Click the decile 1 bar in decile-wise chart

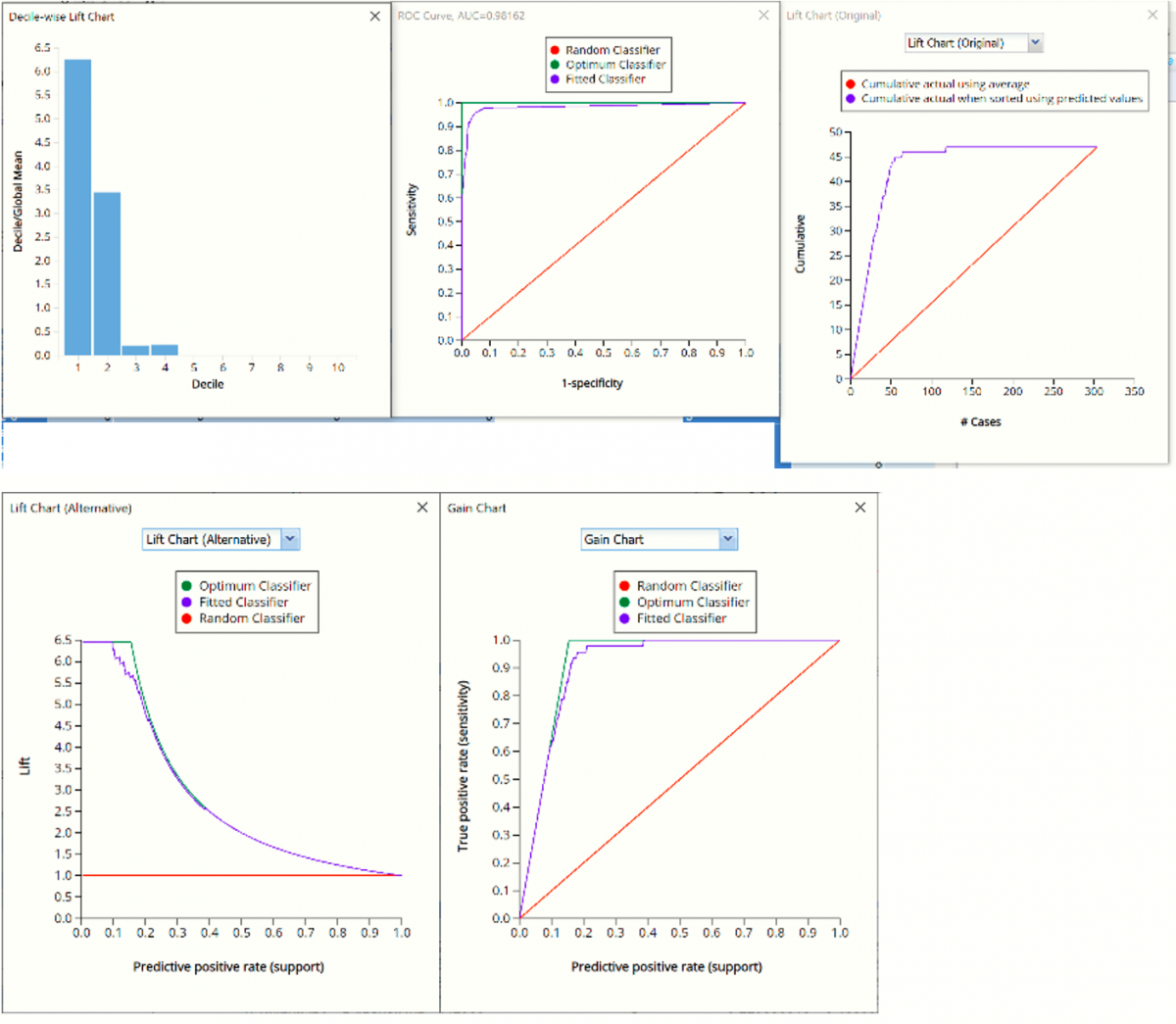click(x=77, y=208)
